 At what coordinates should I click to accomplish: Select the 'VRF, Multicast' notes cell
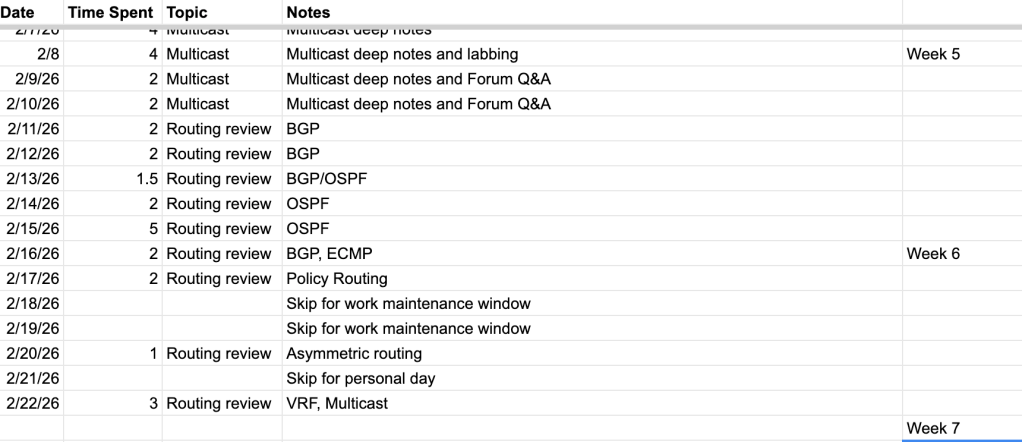[x=337, y=404]
